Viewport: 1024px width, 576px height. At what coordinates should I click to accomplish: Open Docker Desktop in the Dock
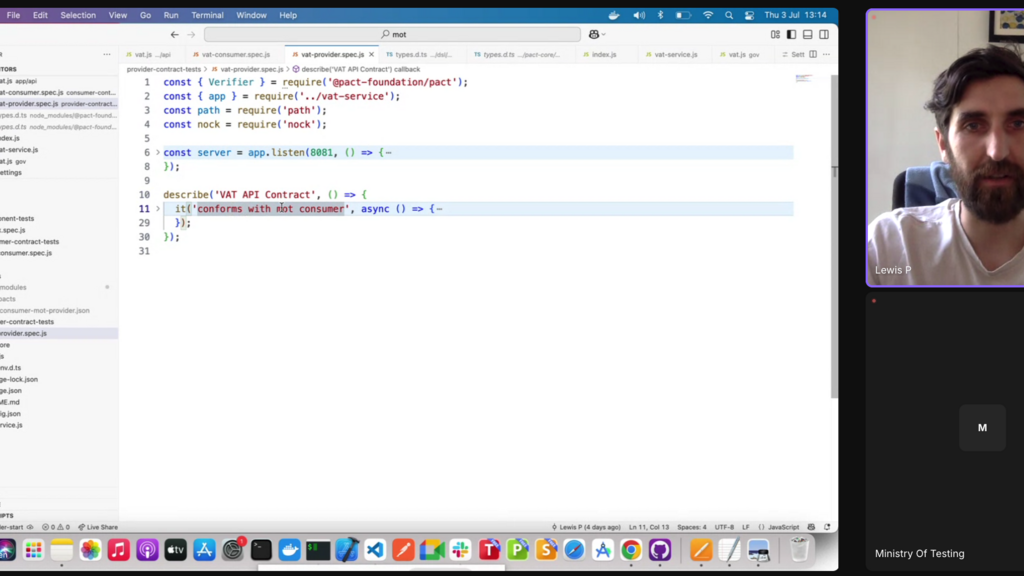point(289,550)
